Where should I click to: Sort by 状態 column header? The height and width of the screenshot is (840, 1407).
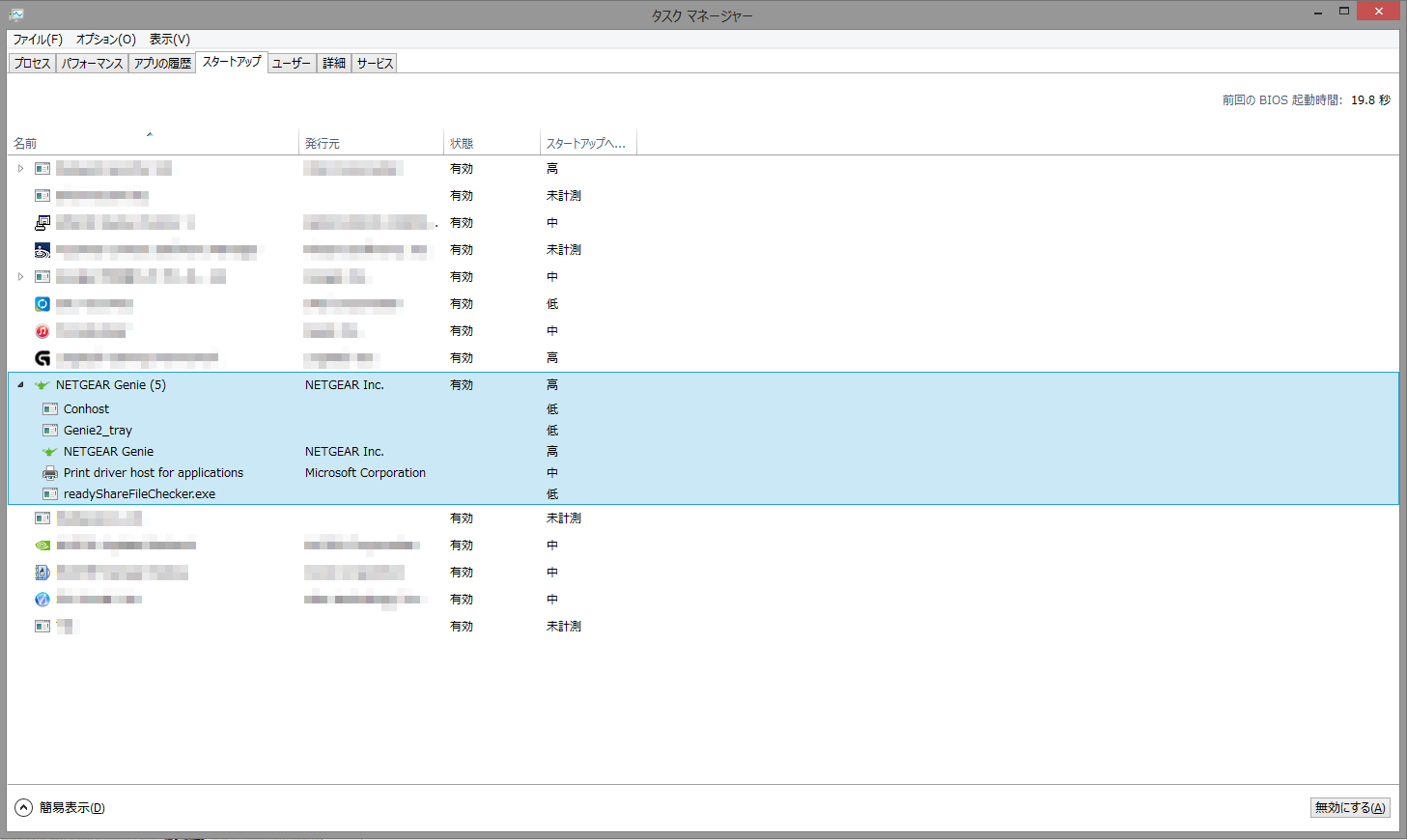pyautogui.click(x=462, y=144)
